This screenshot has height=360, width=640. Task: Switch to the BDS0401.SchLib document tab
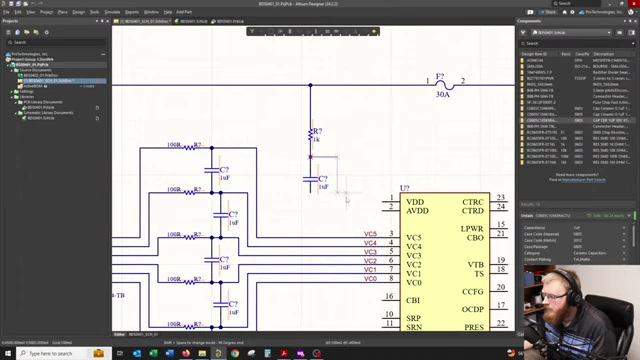[191, 21]
